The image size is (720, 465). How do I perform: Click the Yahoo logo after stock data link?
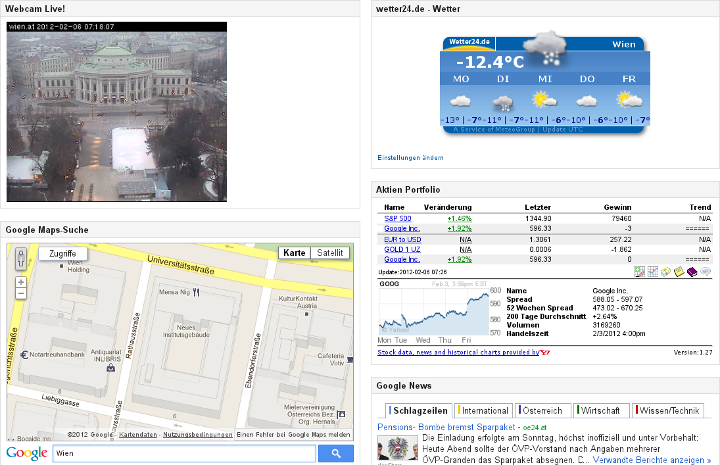[x=545, y=352]
